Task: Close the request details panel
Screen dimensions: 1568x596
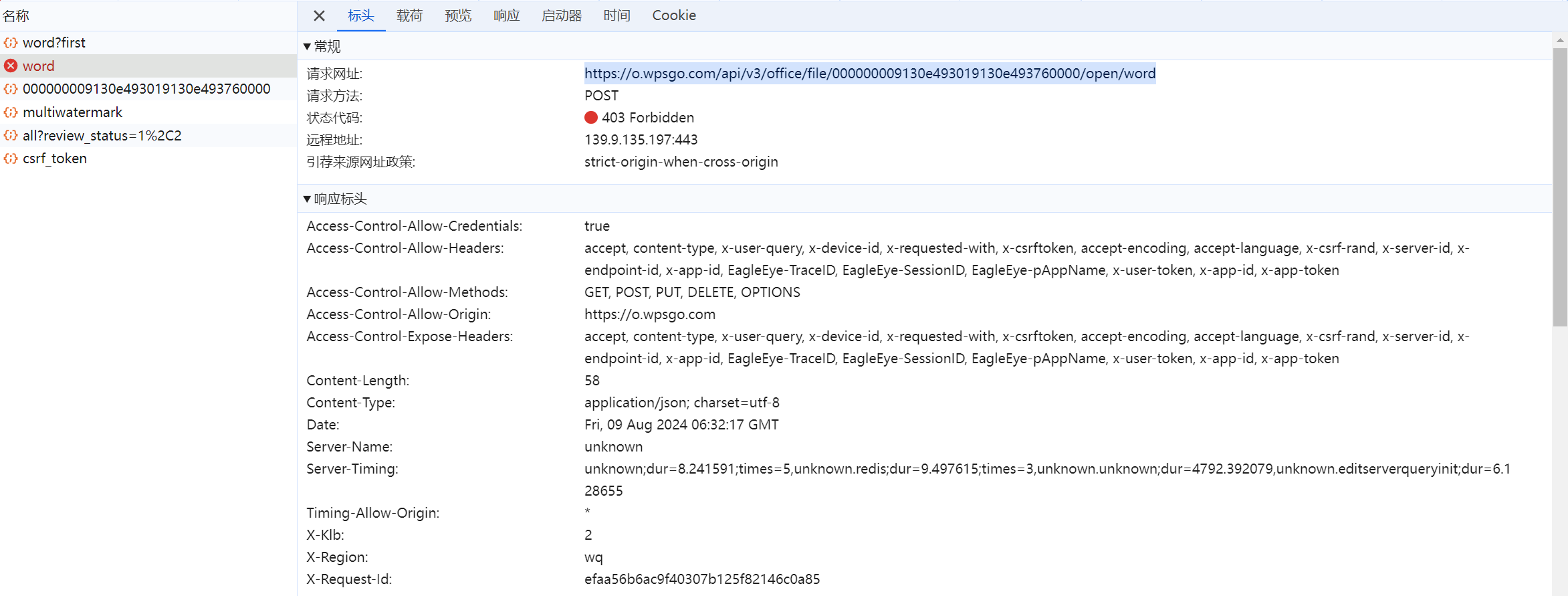Action: pos(319,15)
